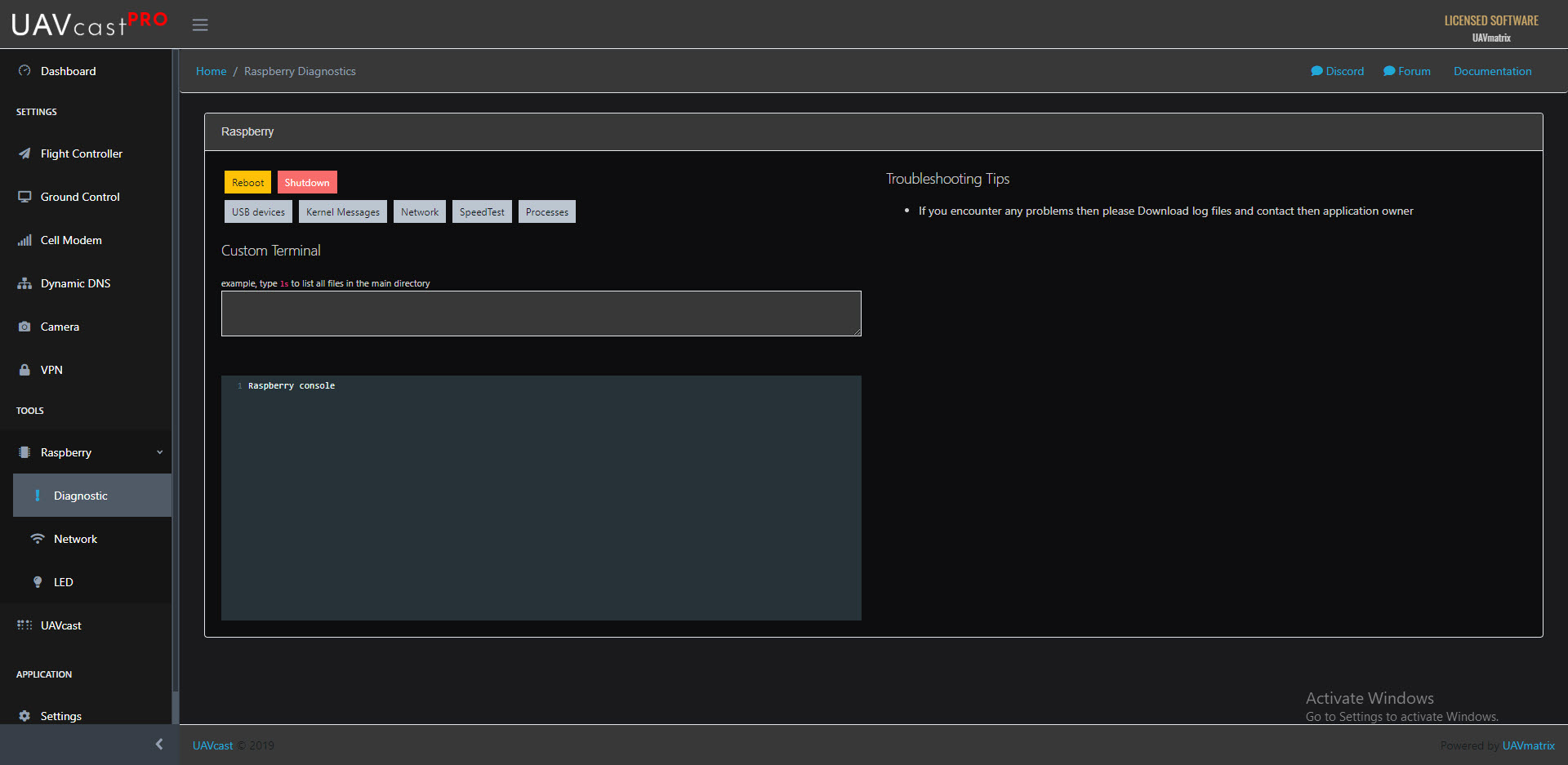Screen dimensions: 1568x765
Task: Click the red Shutdown button
Action: (x=307, y=182)
